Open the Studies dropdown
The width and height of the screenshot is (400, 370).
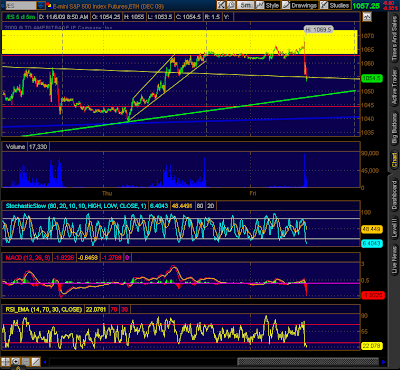coord(335,5)
